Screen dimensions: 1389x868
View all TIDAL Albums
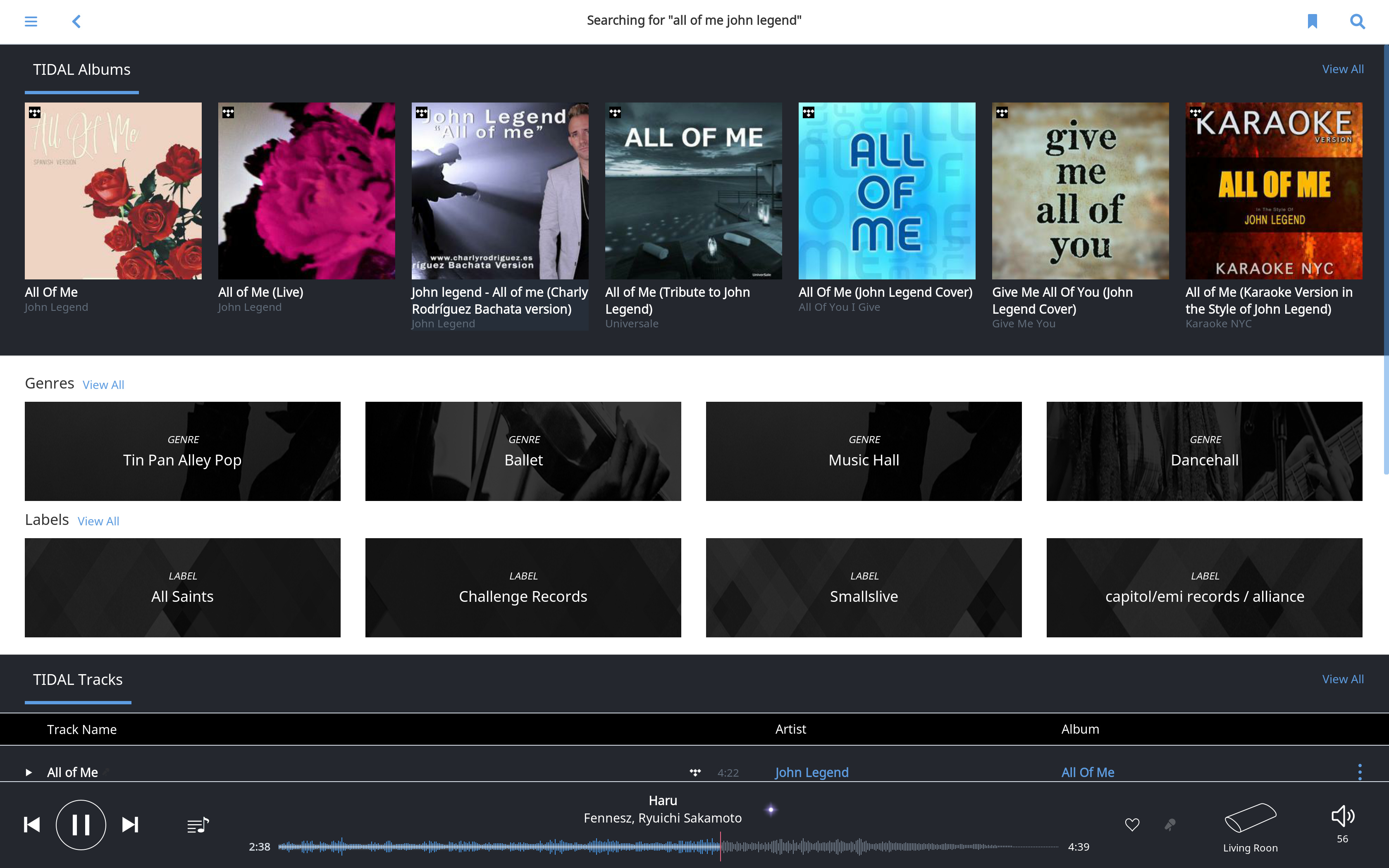click(x=1343, y=69)
